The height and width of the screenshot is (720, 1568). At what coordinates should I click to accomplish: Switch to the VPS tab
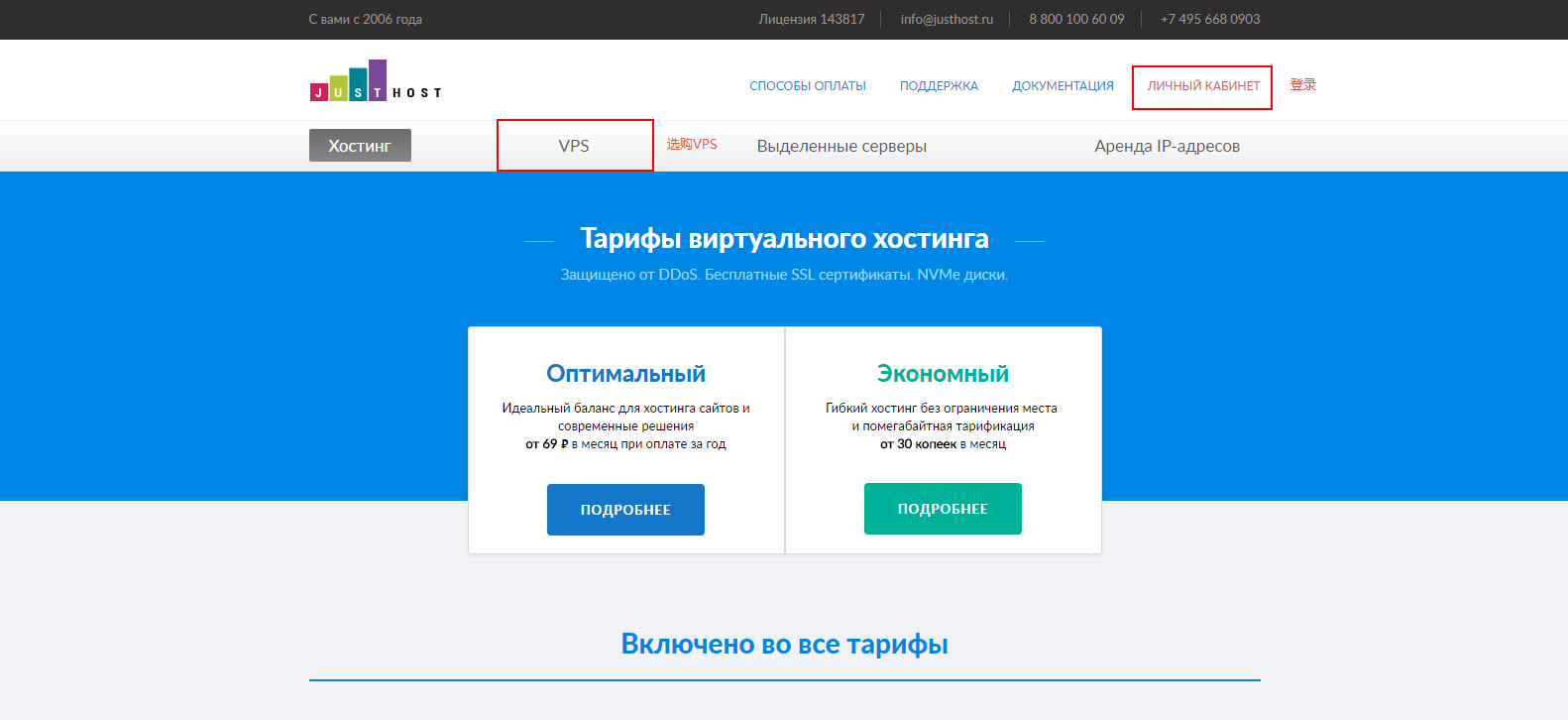pos(574,146)
